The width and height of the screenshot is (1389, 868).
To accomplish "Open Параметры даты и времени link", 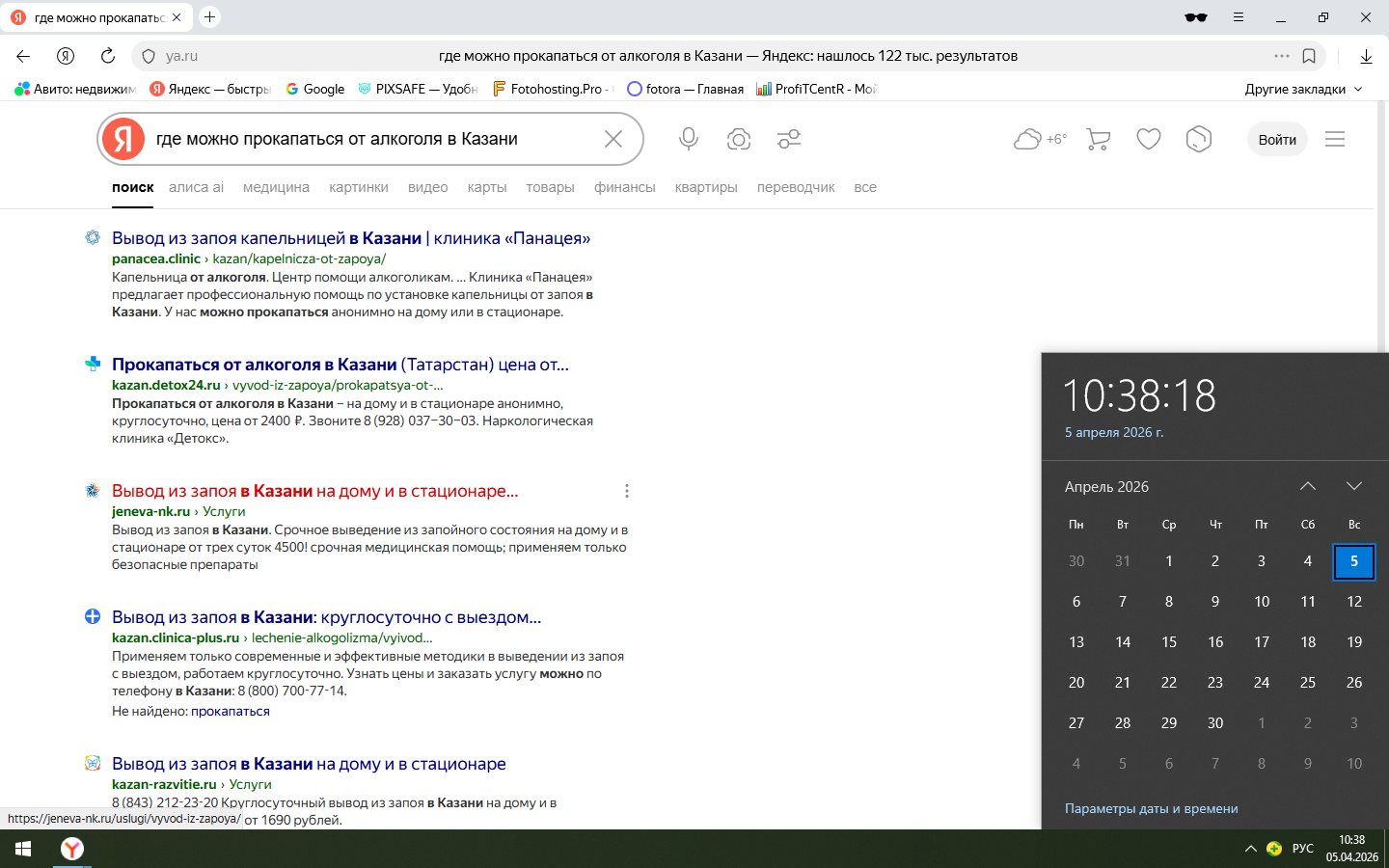I will coord(1151,808).
